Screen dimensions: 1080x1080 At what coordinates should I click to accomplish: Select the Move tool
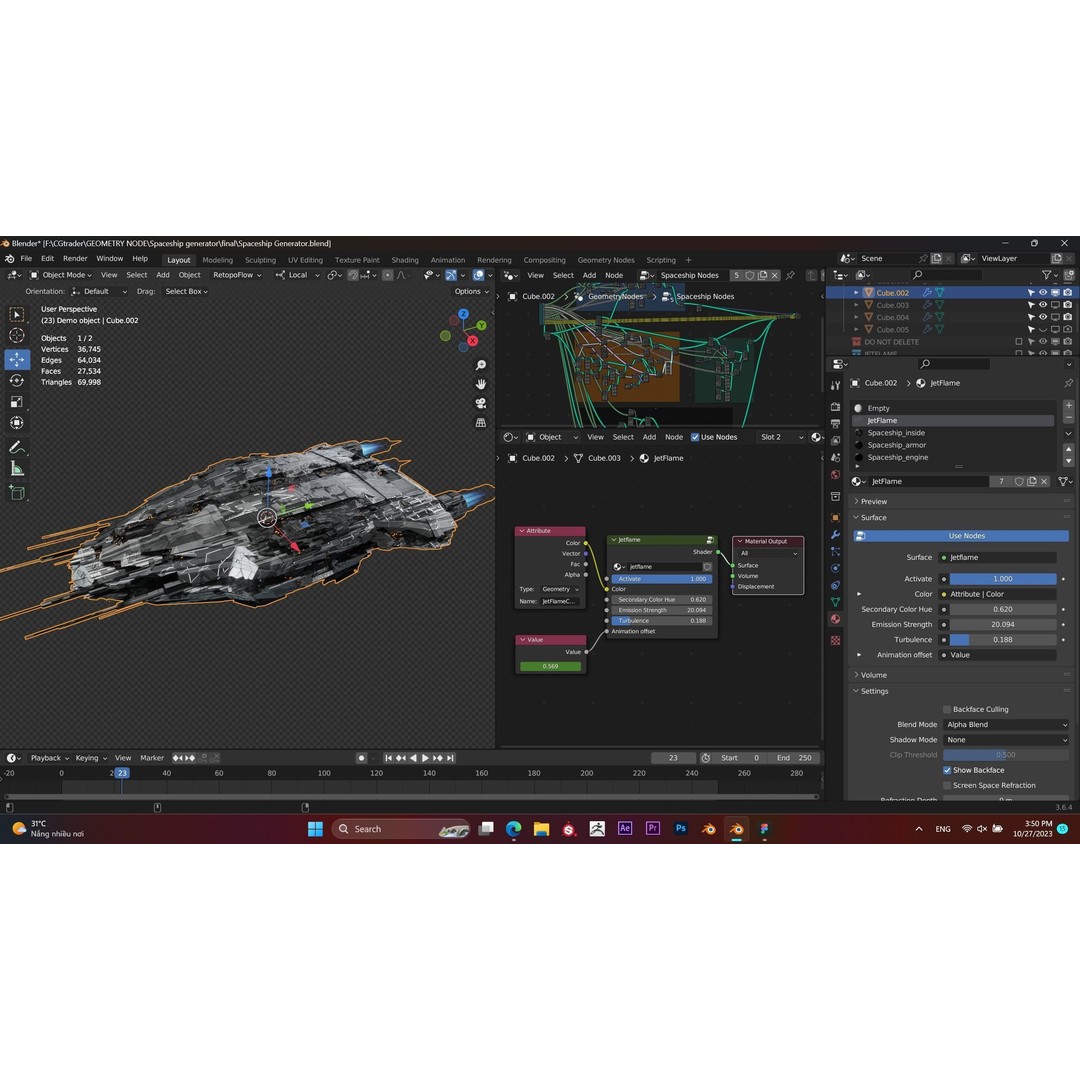click(x=17, y=359)
